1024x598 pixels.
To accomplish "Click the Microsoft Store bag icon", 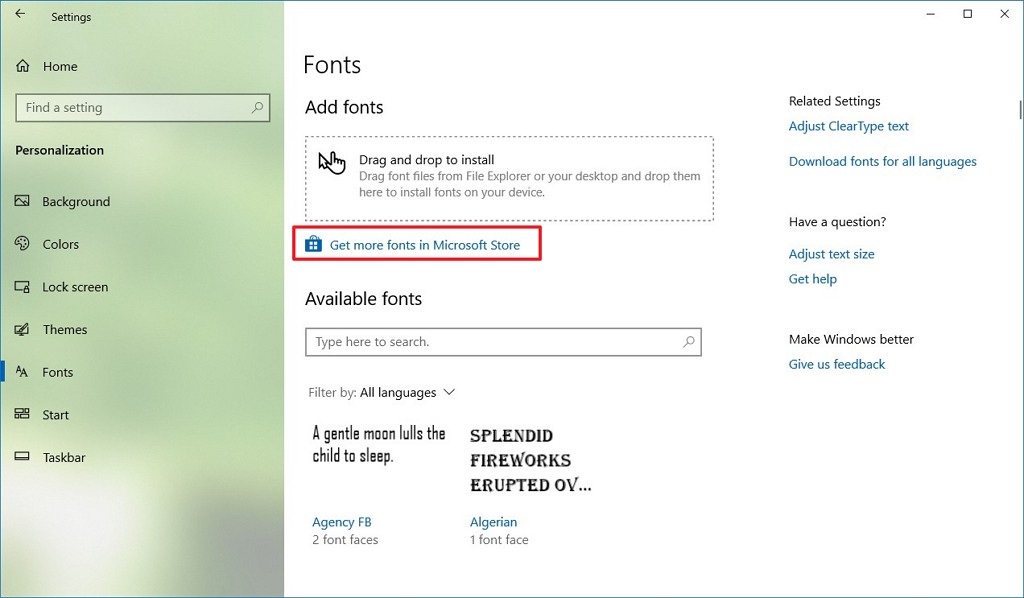I will [313, 244].
